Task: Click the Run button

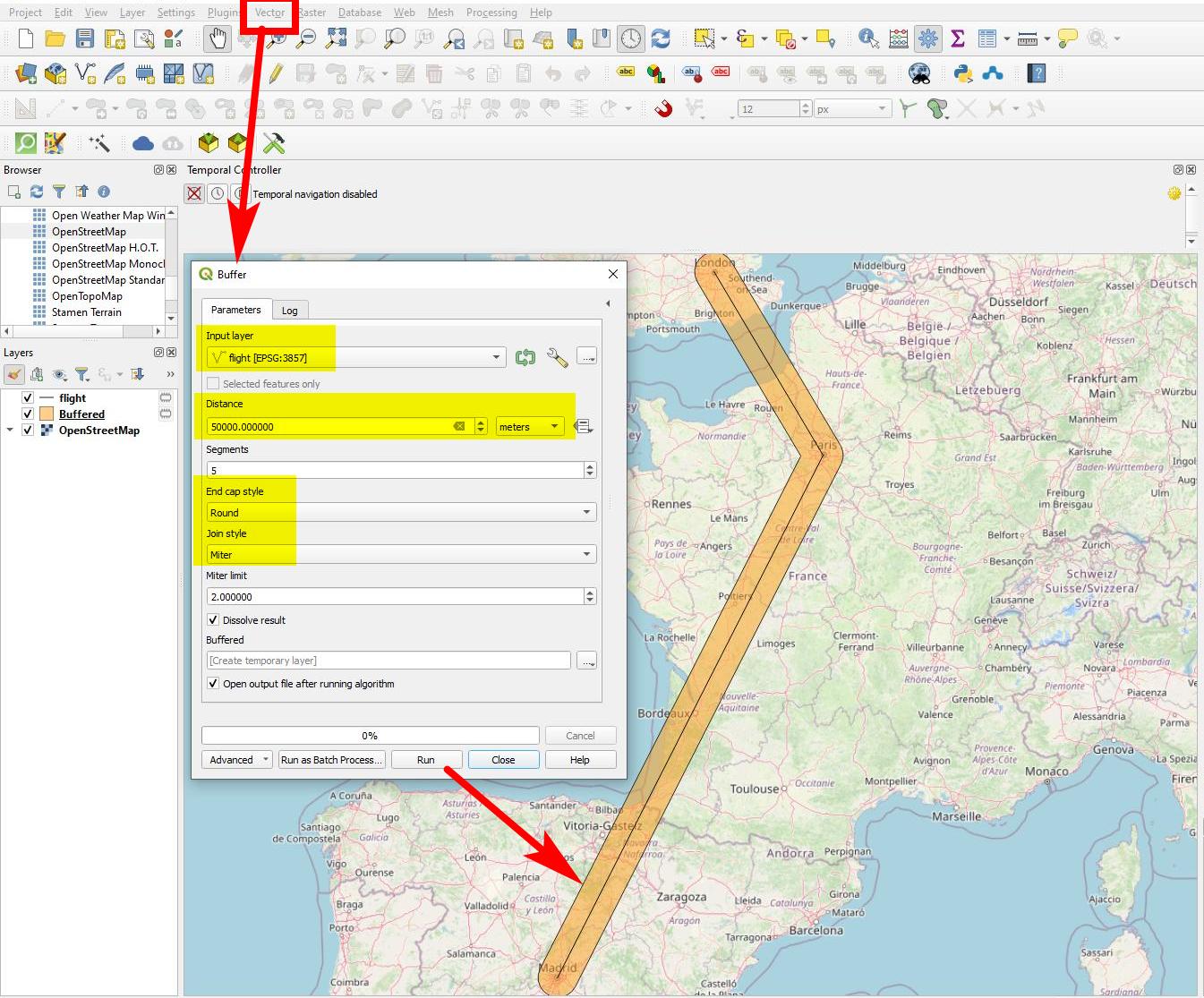Action: click(426, 760)
